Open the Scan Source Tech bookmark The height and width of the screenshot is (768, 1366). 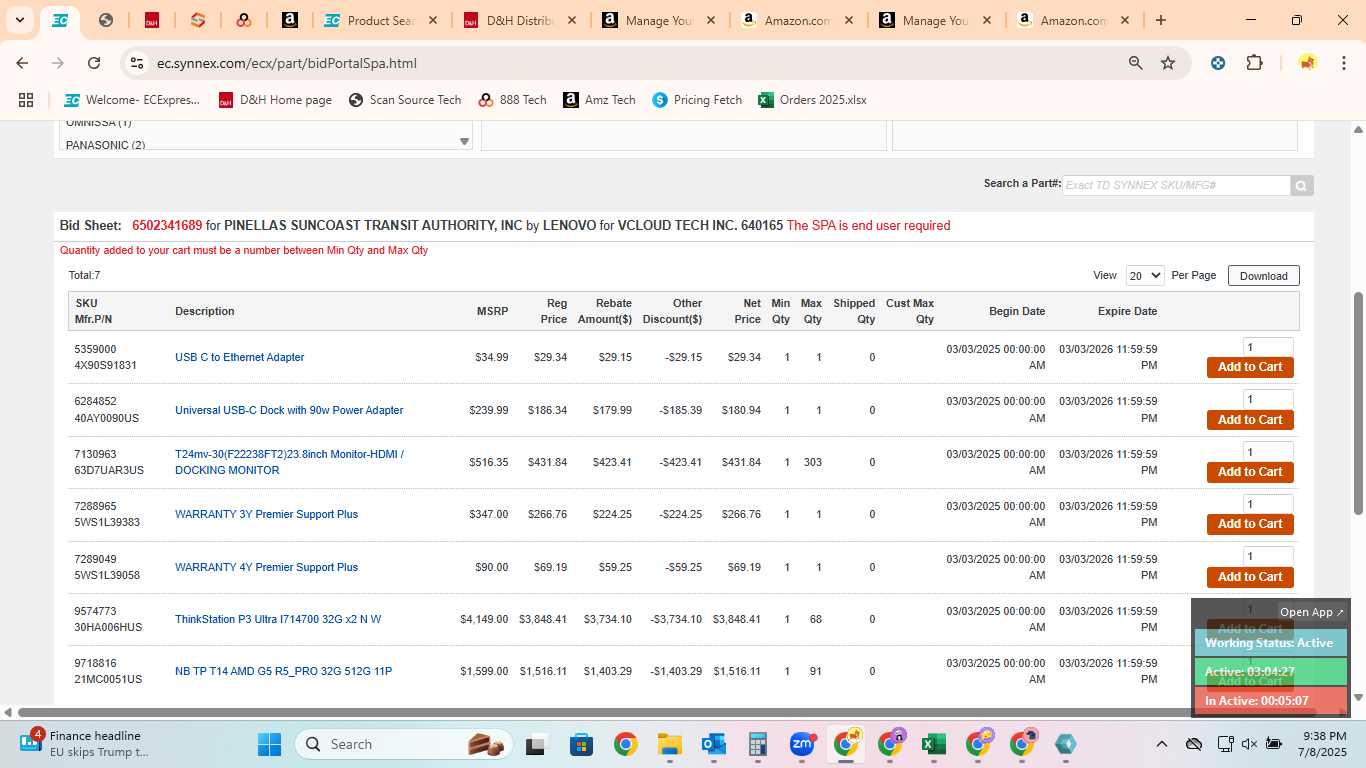(x=405, y=100)
